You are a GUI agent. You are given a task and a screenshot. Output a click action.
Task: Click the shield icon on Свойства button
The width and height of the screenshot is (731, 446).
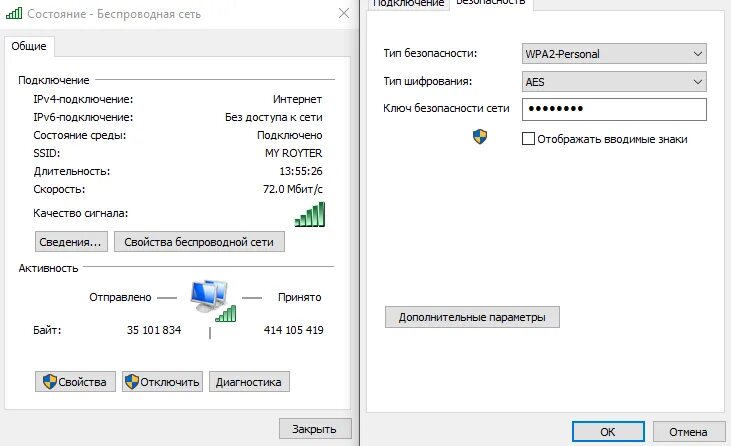[49, 382]
